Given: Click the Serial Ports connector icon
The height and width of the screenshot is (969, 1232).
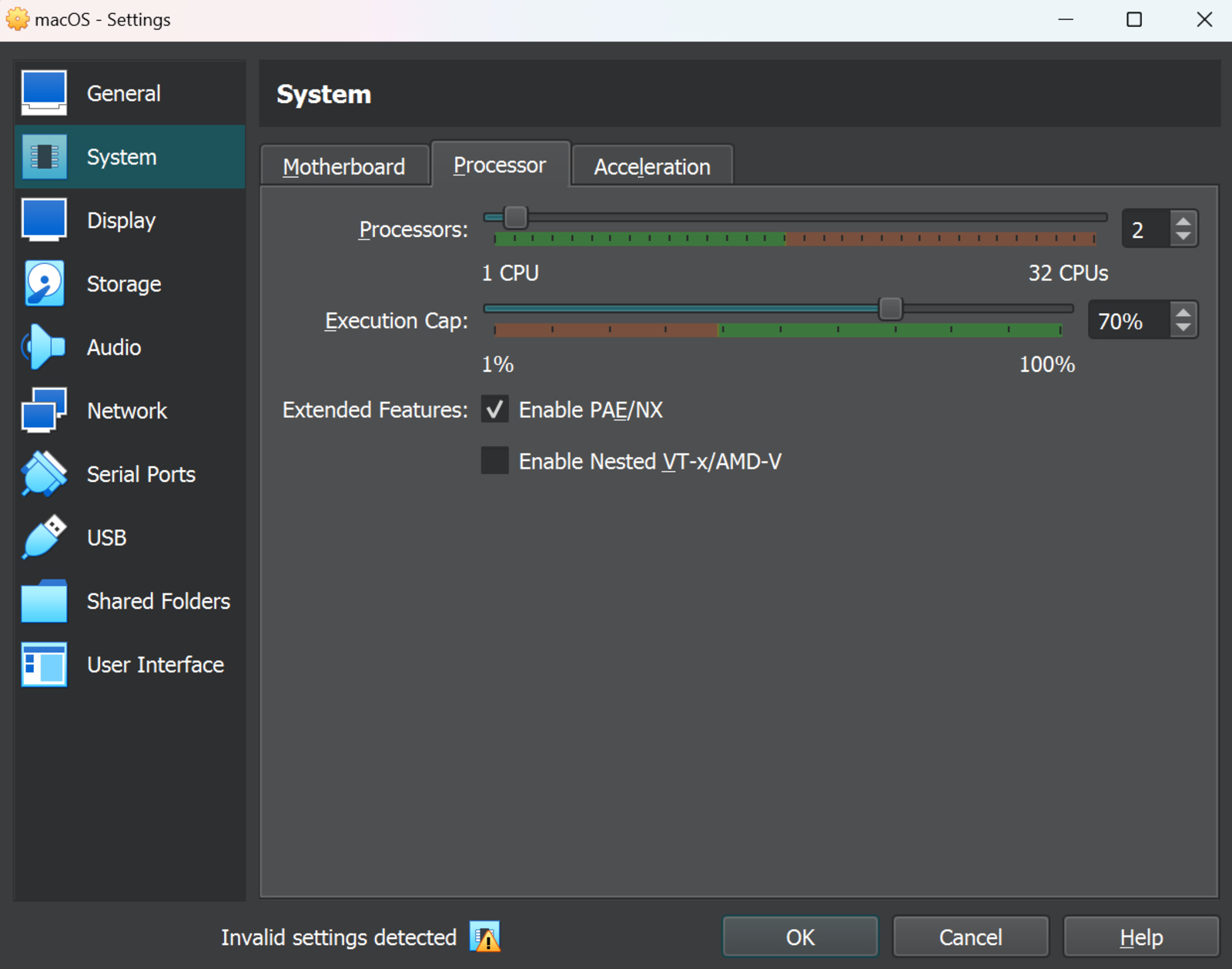Looking at the screenshot, I should point(44,473).
